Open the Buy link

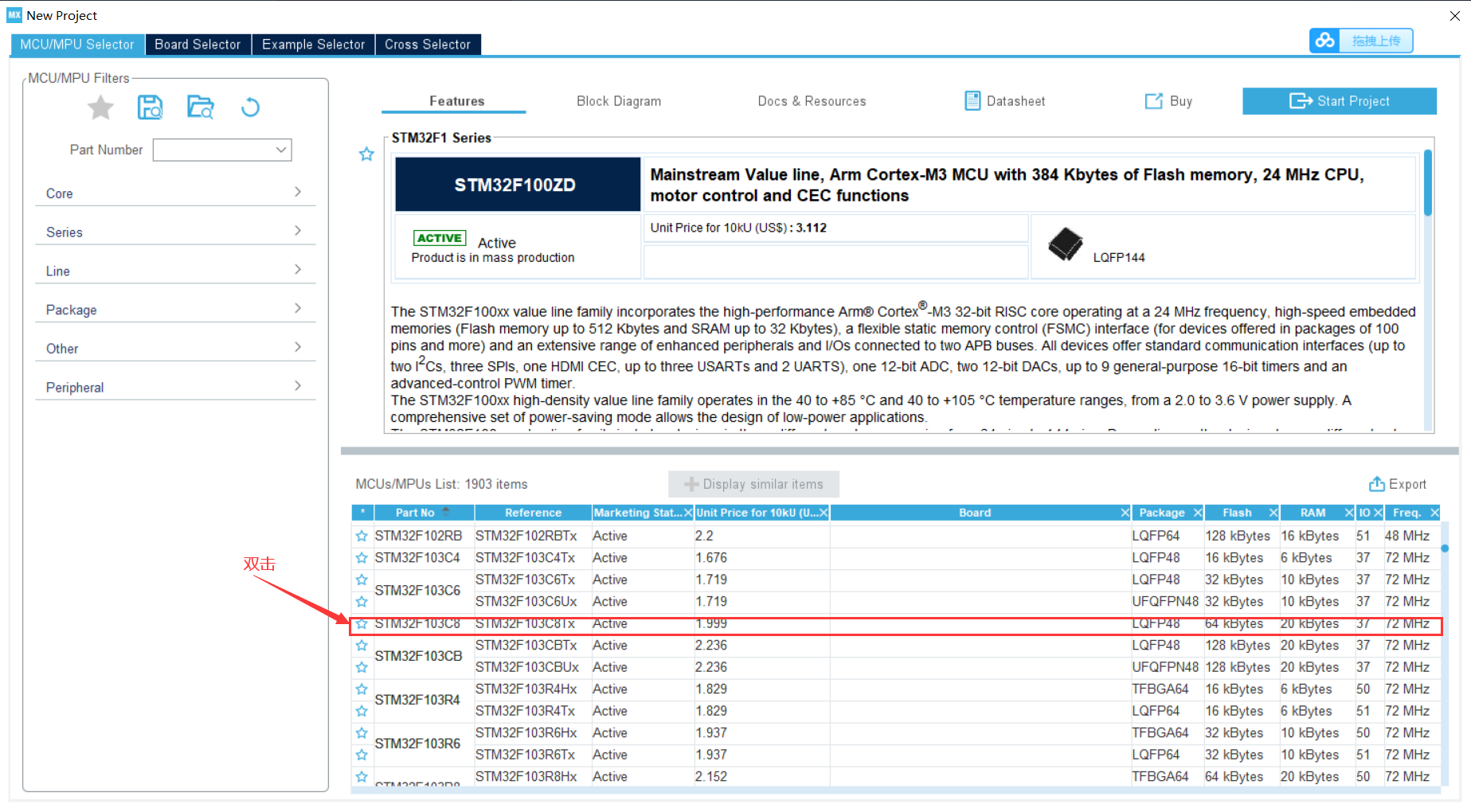[1168, 101]
